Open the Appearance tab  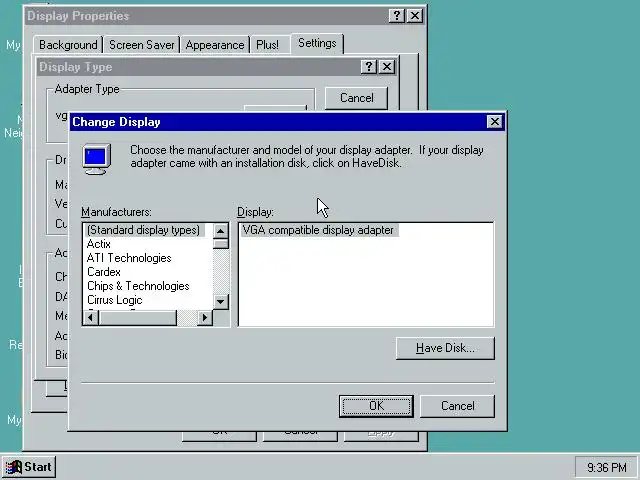point(215,45)
